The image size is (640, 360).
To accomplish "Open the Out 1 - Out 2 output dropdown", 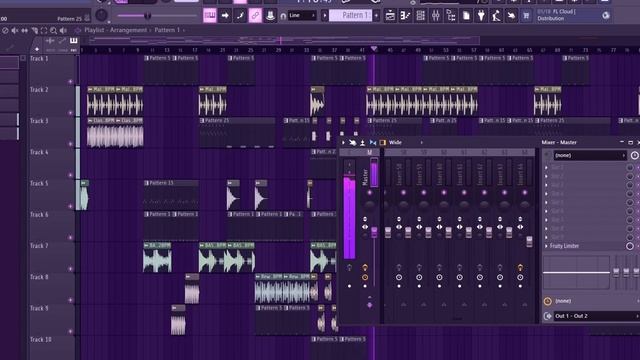I will click(597, 316).
